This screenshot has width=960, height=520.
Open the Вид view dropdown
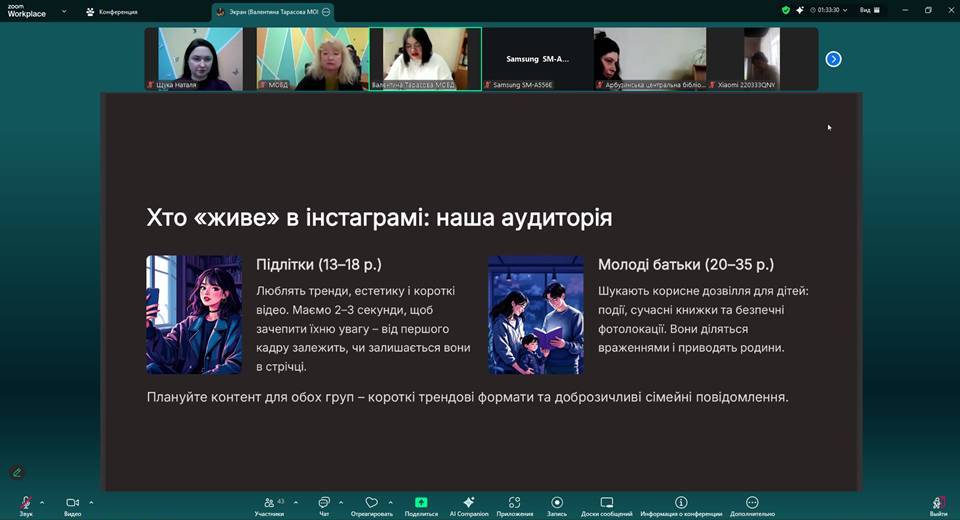click(870, 10)
